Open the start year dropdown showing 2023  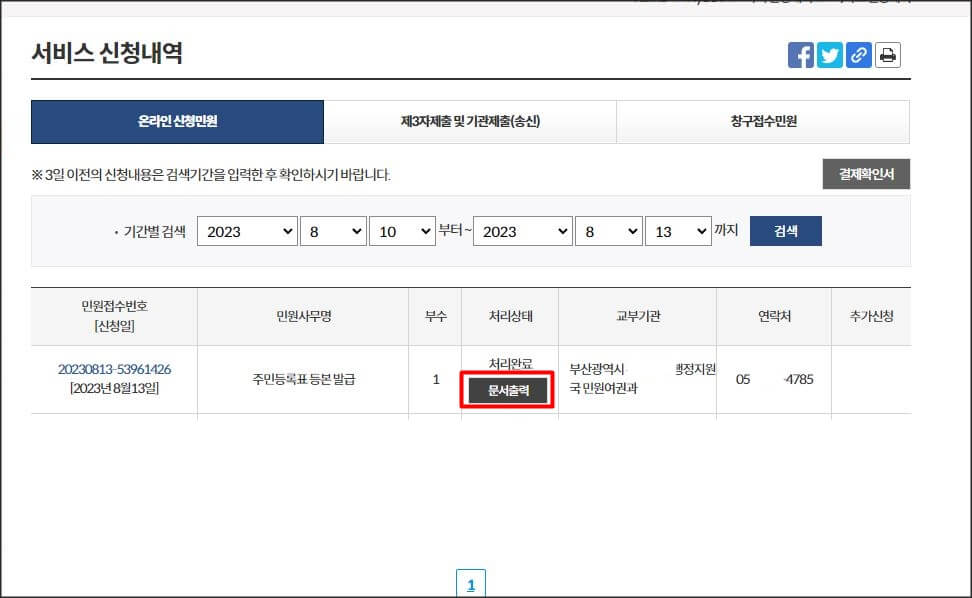[247, 231]
